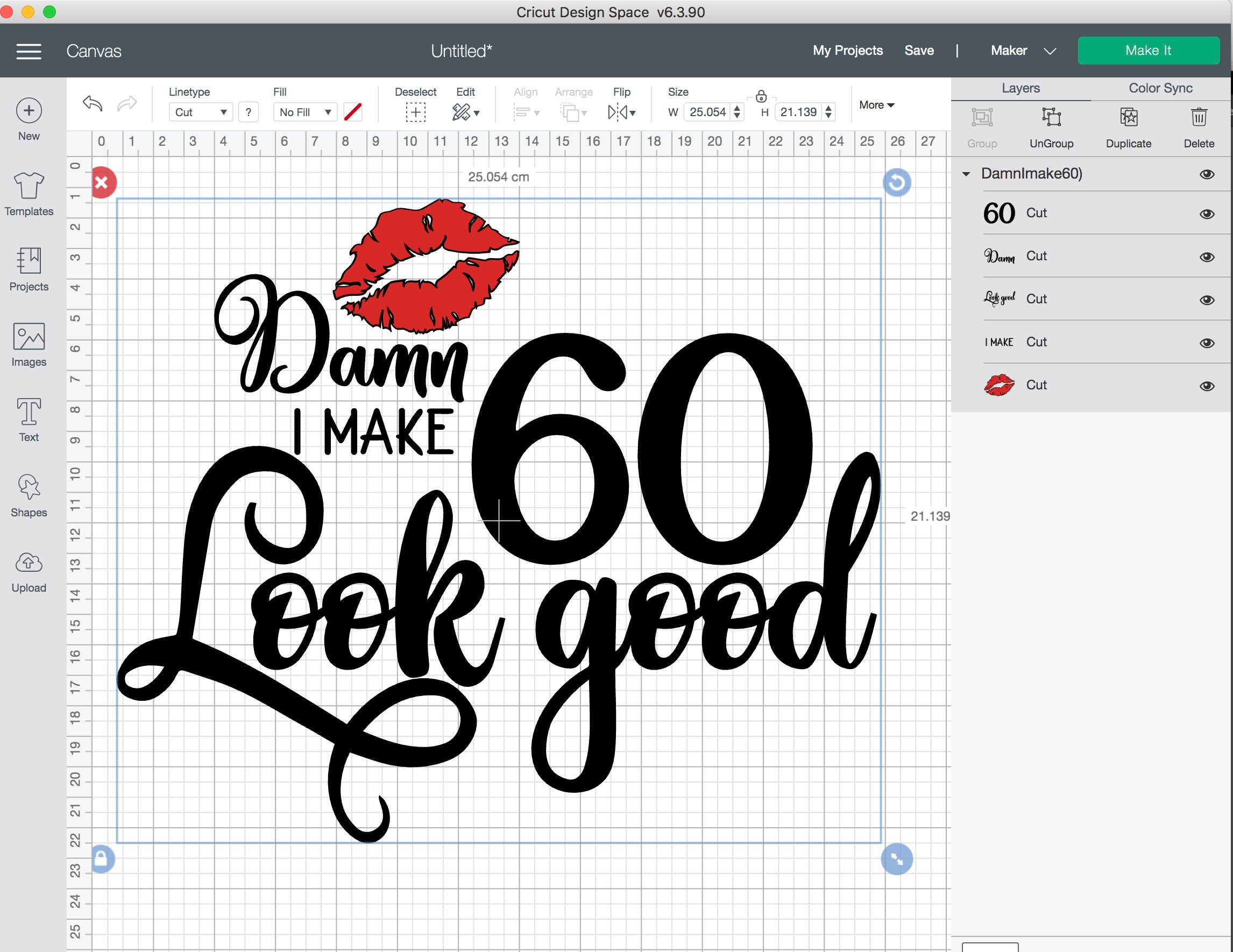Hide the 60 Cut layer
The height and width of the screenshot is (952, 1233).
coord(1208,214)
